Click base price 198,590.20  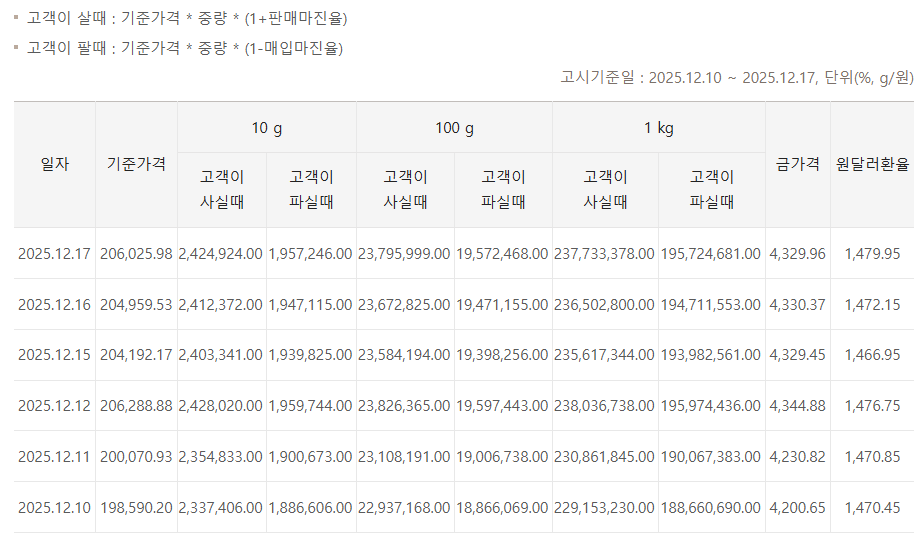pos(136,508)
